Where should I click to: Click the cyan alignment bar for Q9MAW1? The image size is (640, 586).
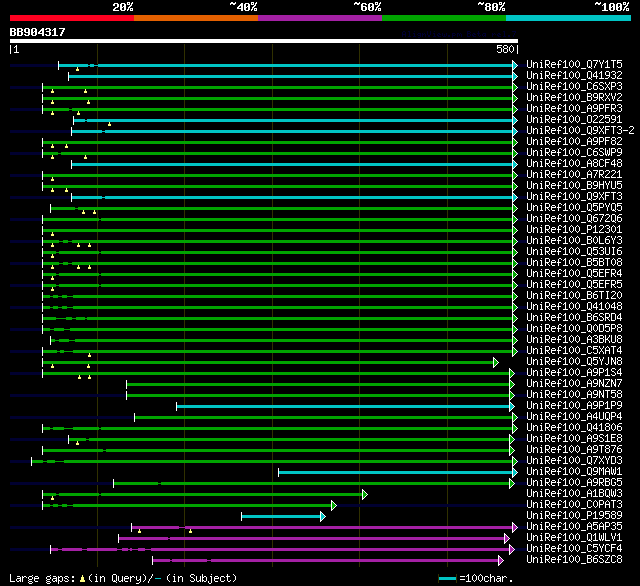396,473
